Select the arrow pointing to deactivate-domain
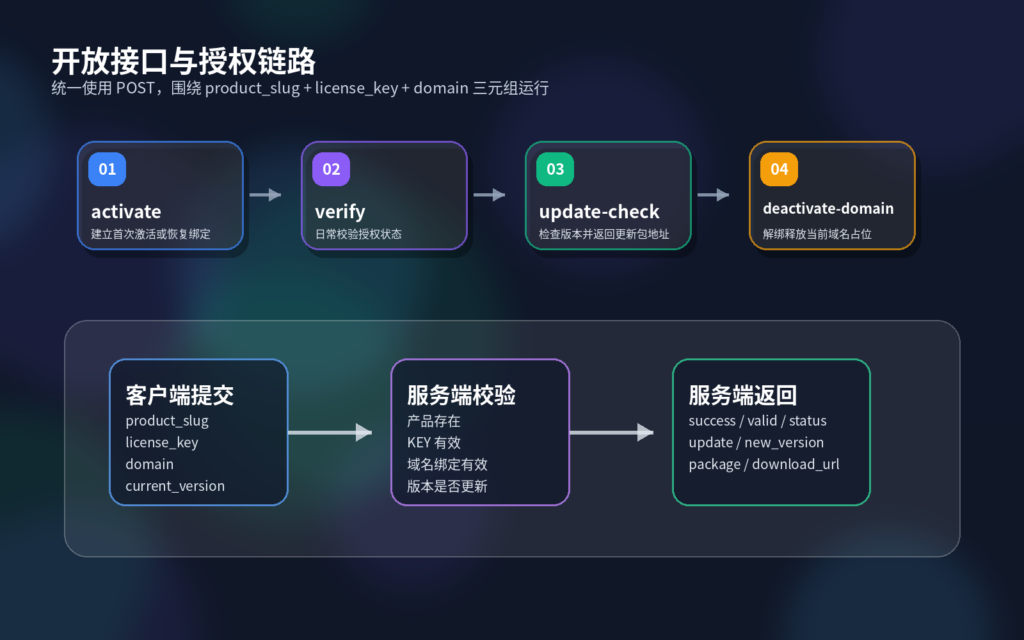The height and width of the screenshot is (640, 1024). click(715, 195)
